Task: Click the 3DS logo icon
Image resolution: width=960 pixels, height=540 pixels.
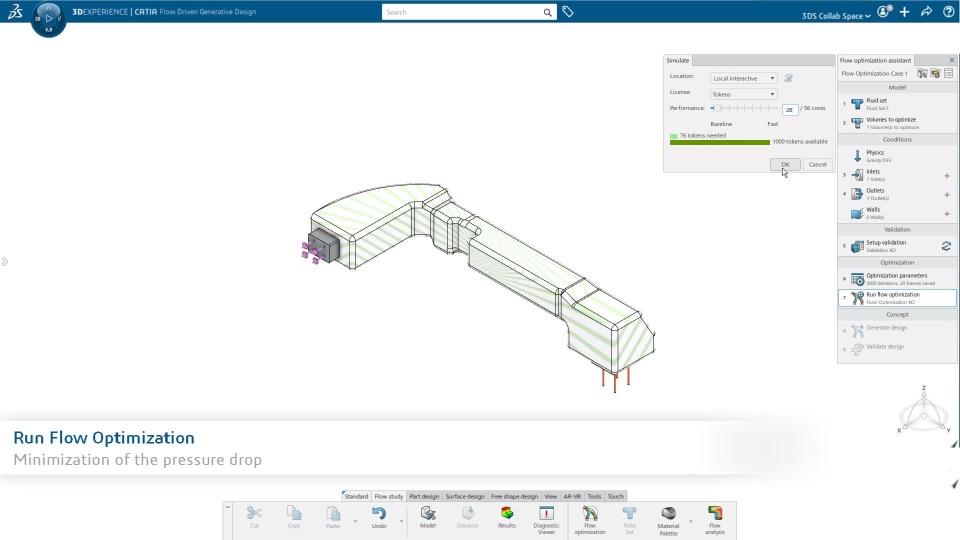Action: pyautogui.click(x=15, y=12)
